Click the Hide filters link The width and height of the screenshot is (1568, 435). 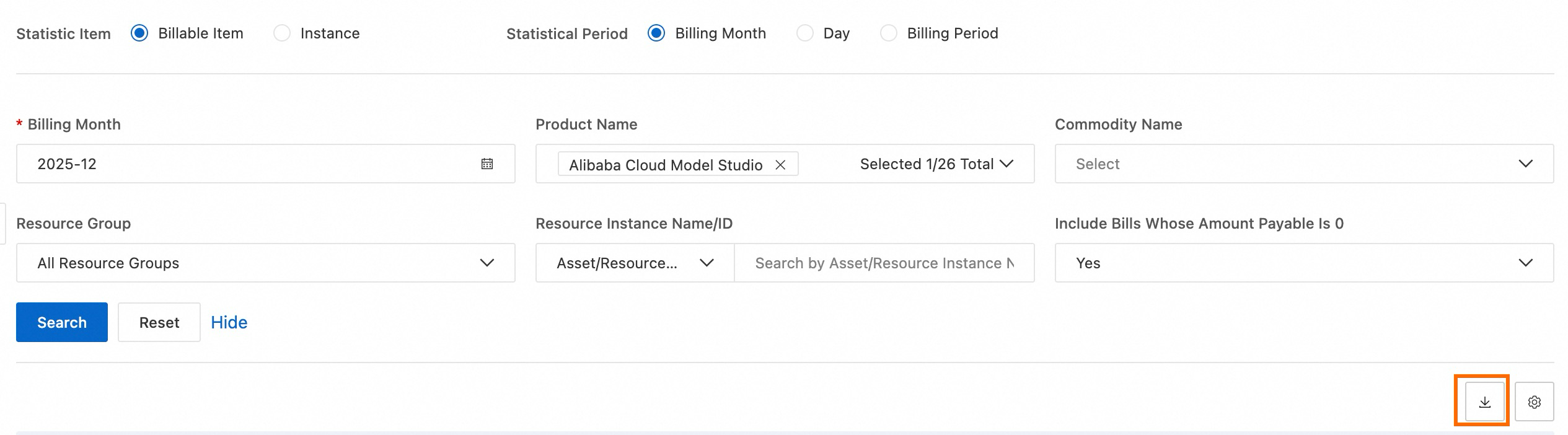pos(229,322)
